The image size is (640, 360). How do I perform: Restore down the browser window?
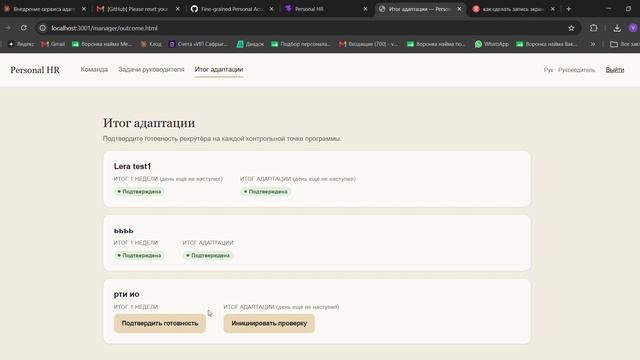628,9
